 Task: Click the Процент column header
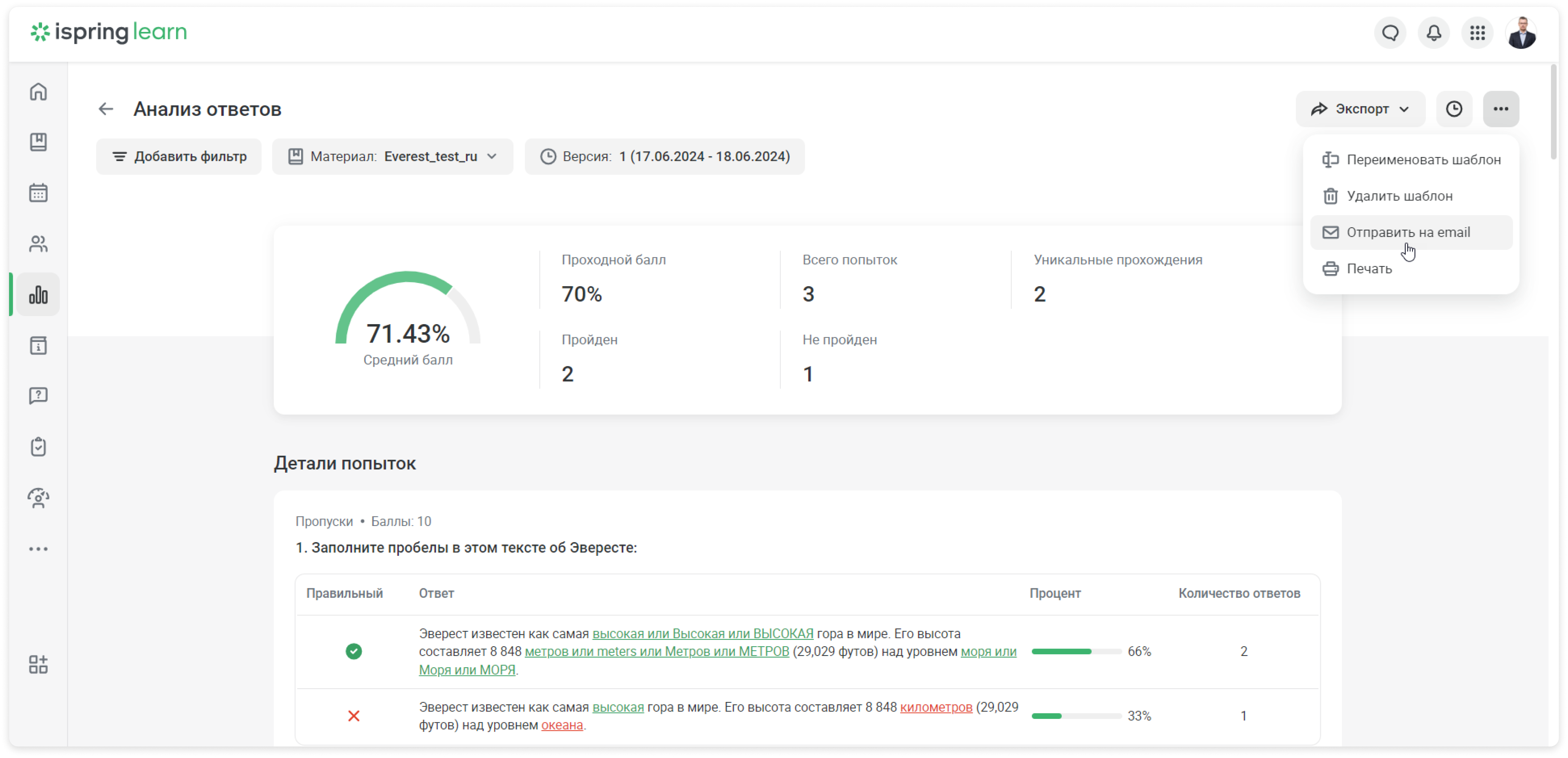(1055, 594)
